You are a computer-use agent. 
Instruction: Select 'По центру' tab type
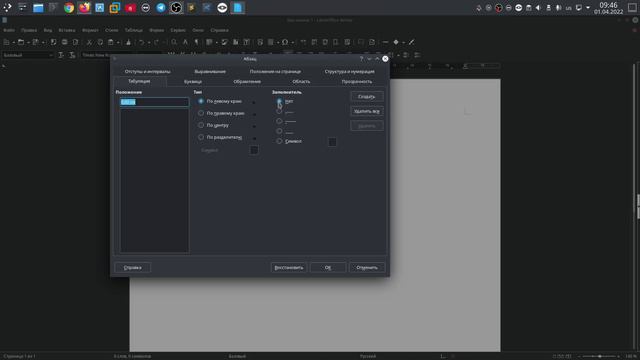(213, 125)
